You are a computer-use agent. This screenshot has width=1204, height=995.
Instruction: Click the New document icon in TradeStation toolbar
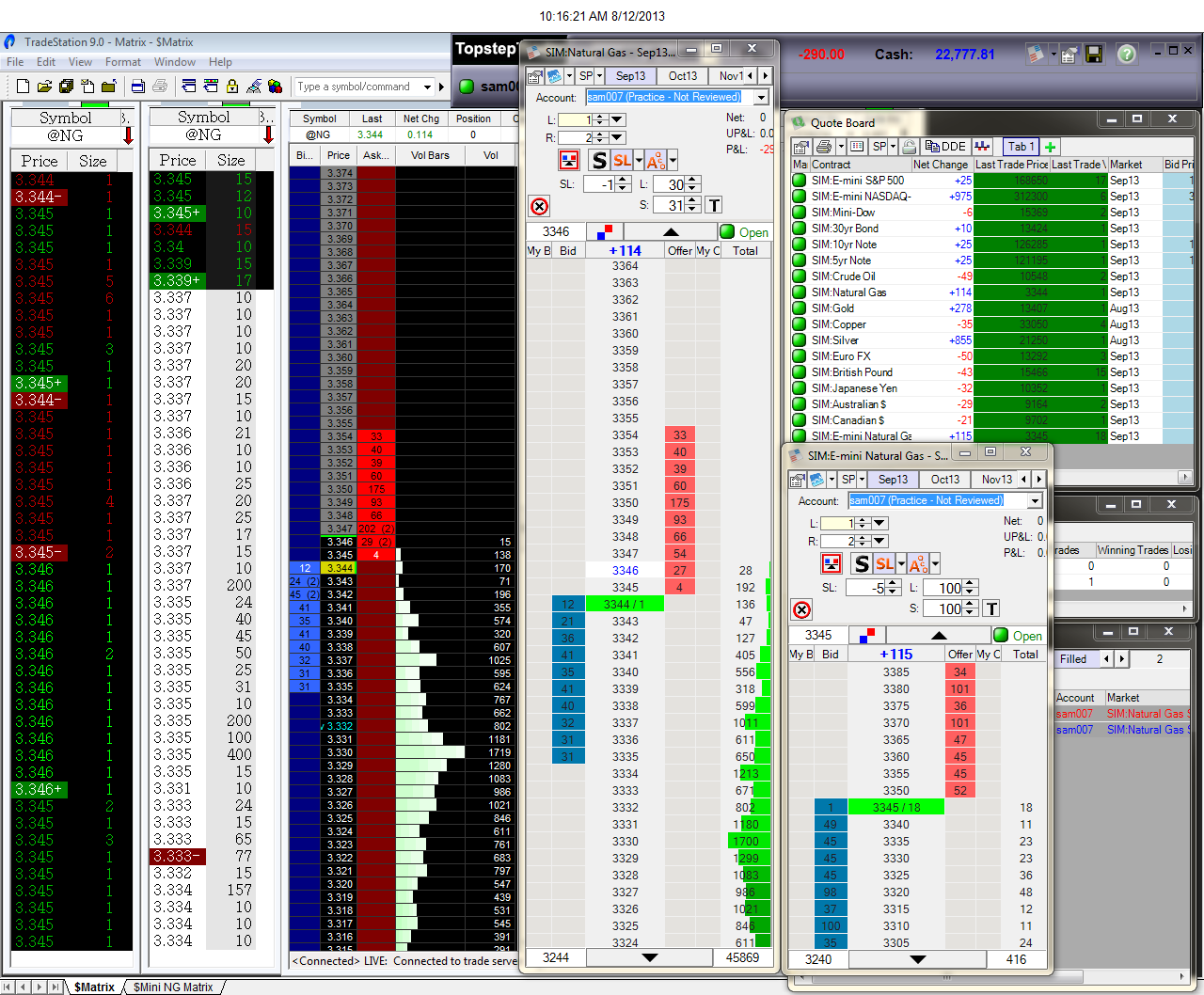(24, 87)
